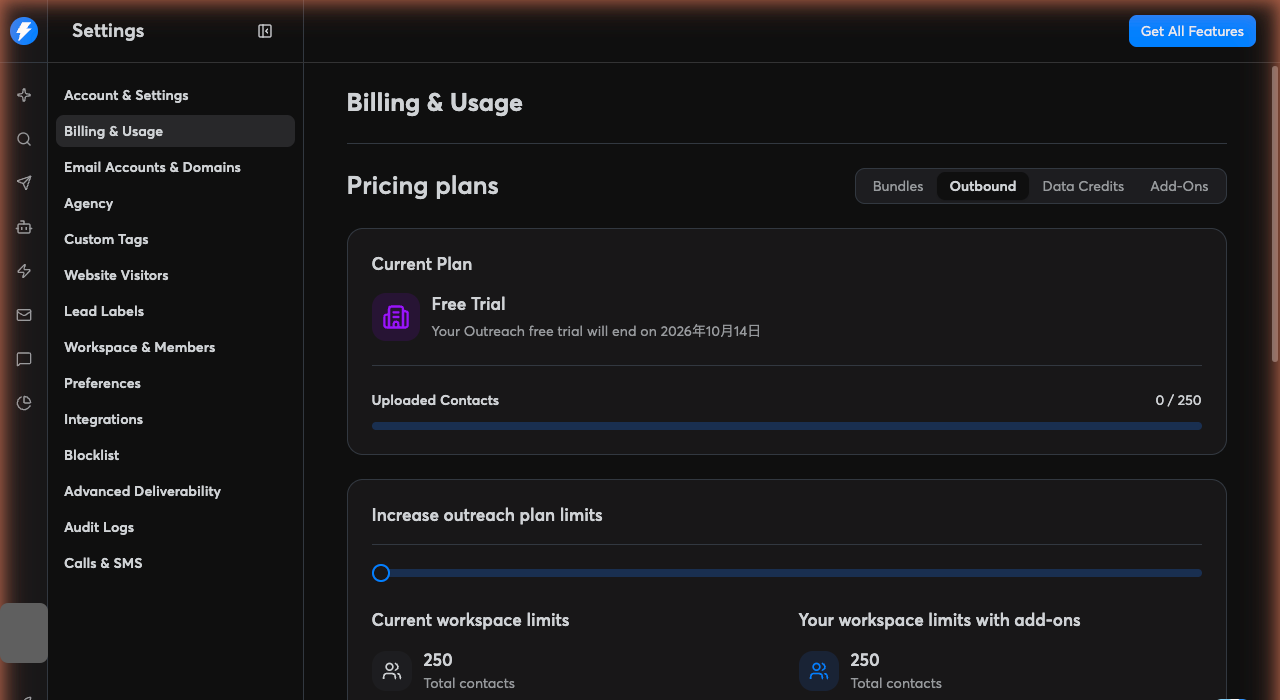Screen dimensions: 1280x700
Task: Open the envelope inbox sidebar icon
Action: click(24, 315)
